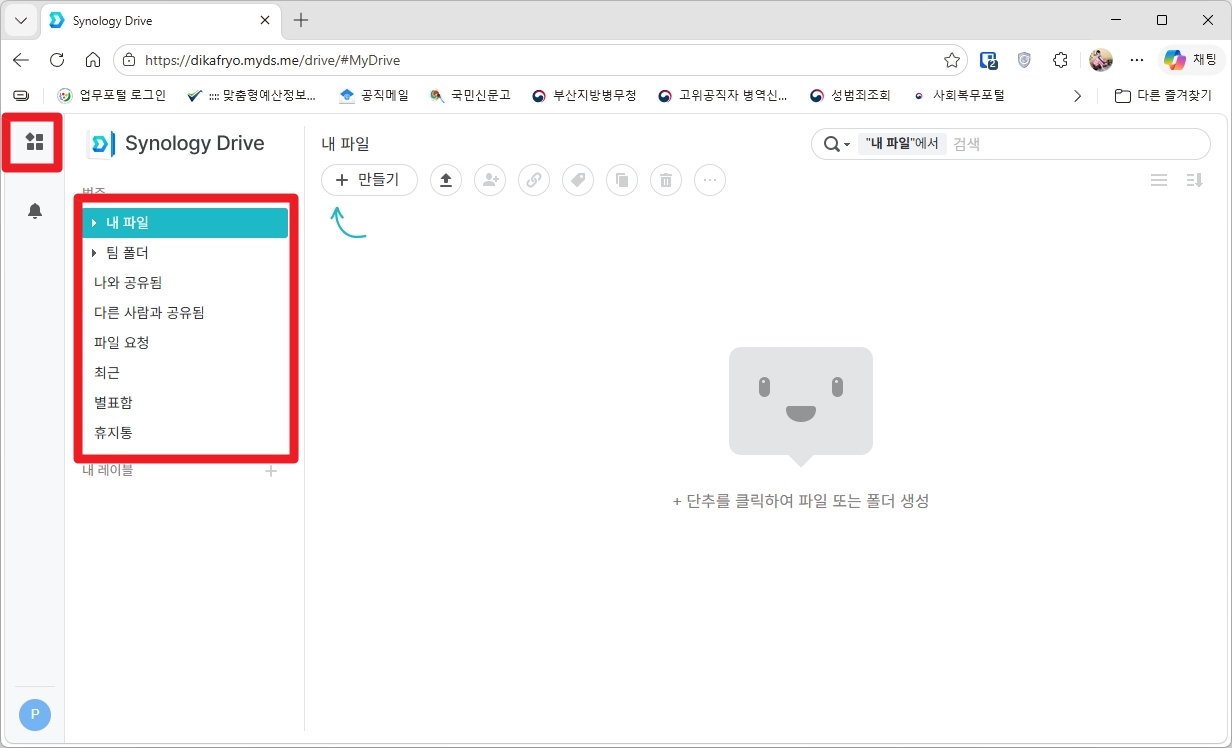Viewport: 1232px width, 748px height.
Task: Toggle the sort order control
Action: click(x=1194, y=180)
